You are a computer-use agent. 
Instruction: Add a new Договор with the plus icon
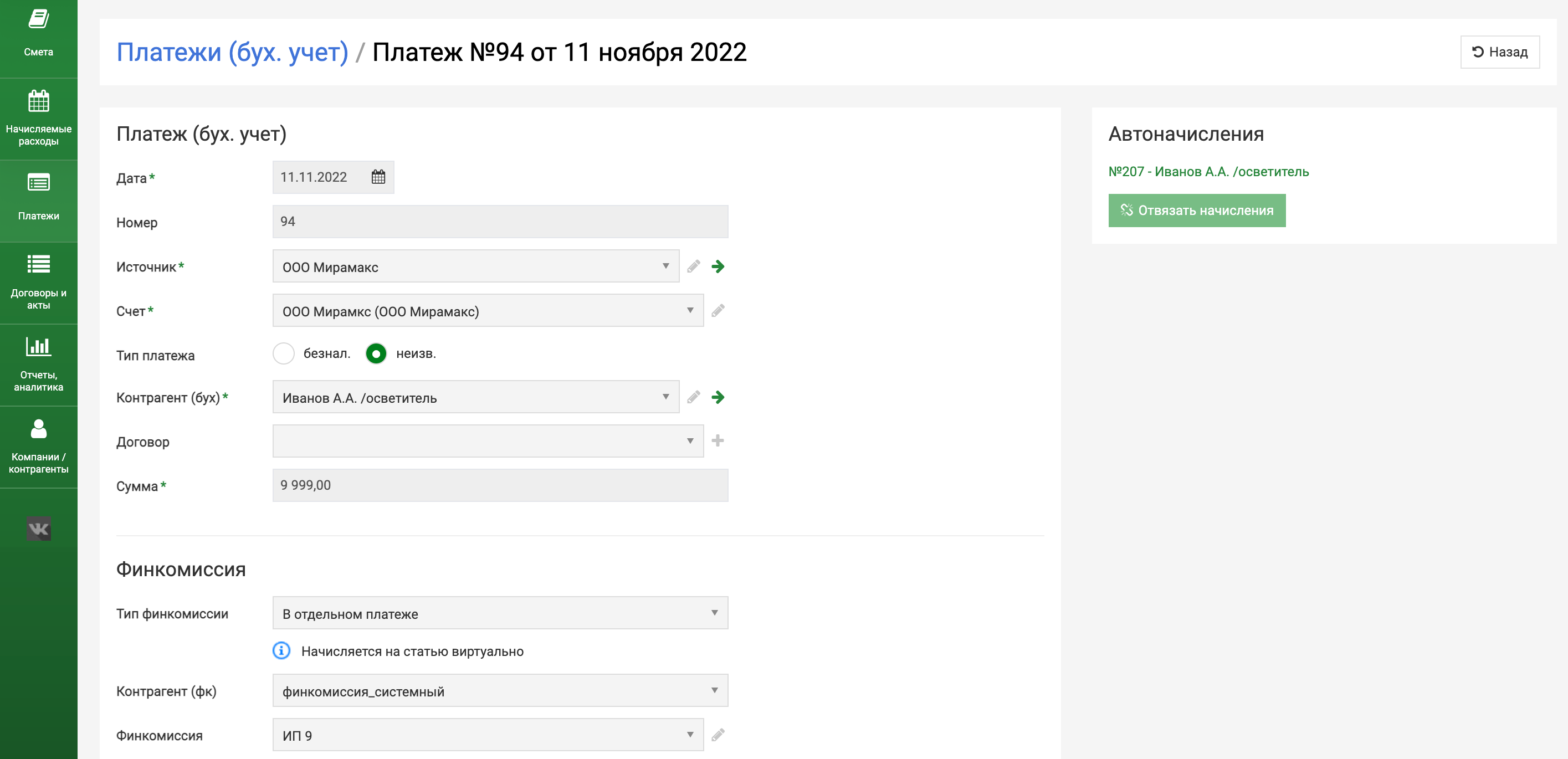tap(718, 440)
